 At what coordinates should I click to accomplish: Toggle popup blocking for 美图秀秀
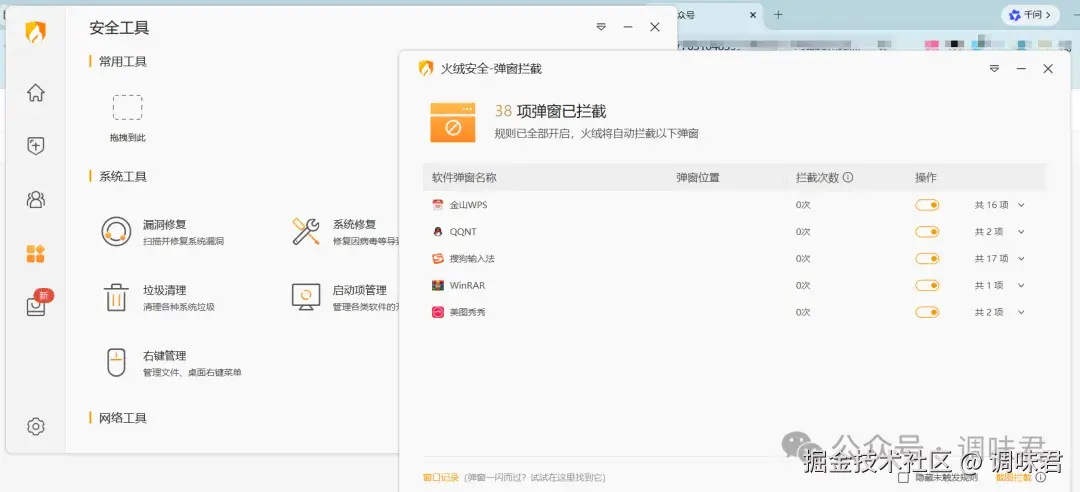click(x=927, y=312)
